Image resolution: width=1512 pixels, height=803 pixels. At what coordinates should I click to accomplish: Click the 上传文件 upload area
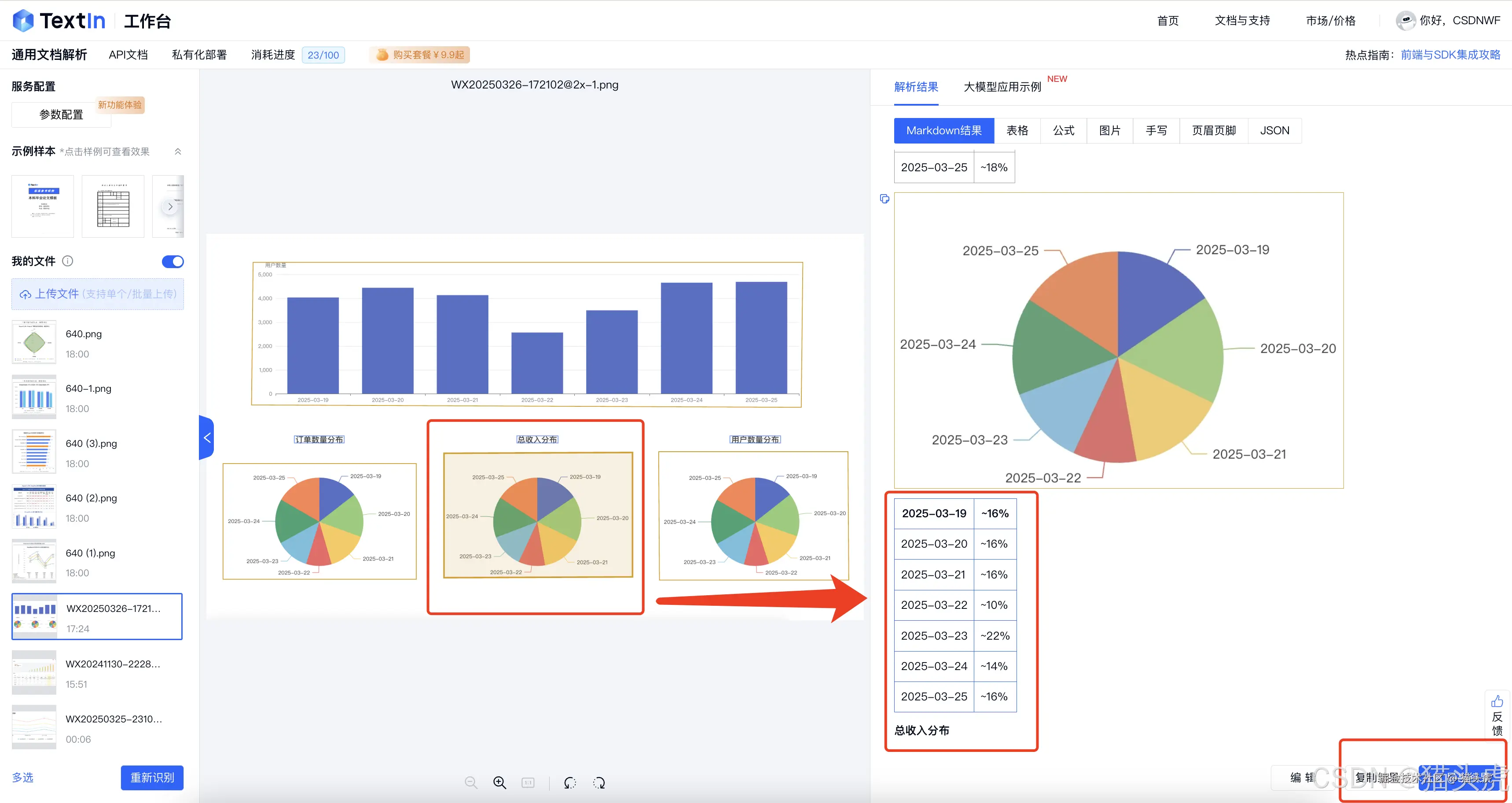coord(97,294)
